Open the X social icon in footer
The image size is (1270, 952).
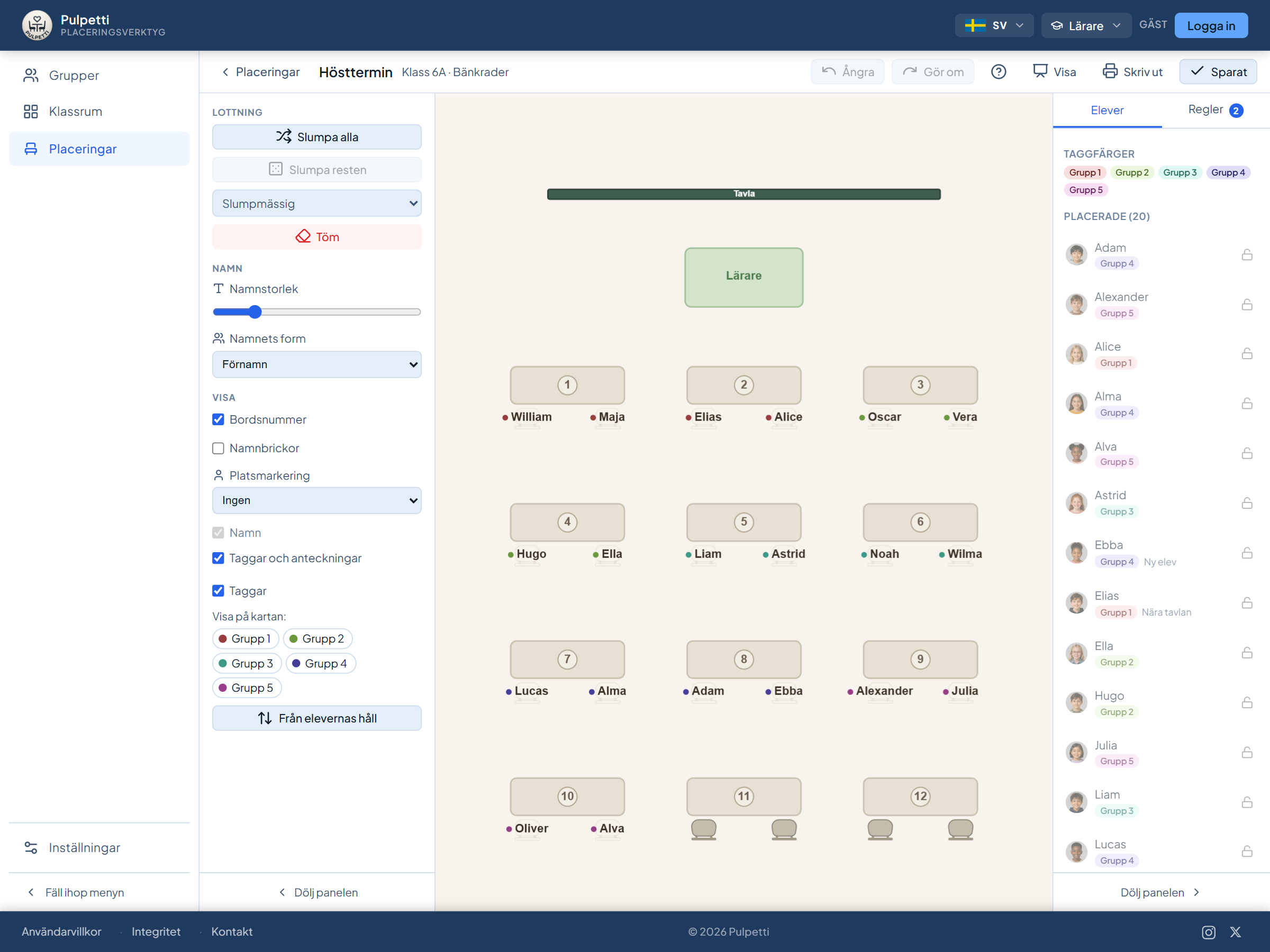pyautogui.click(x=1236, y=932)
